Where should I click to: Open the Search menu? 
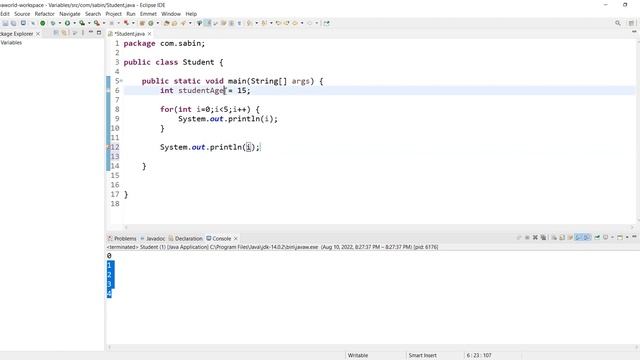pyautogui.click(x=93, y=14)
